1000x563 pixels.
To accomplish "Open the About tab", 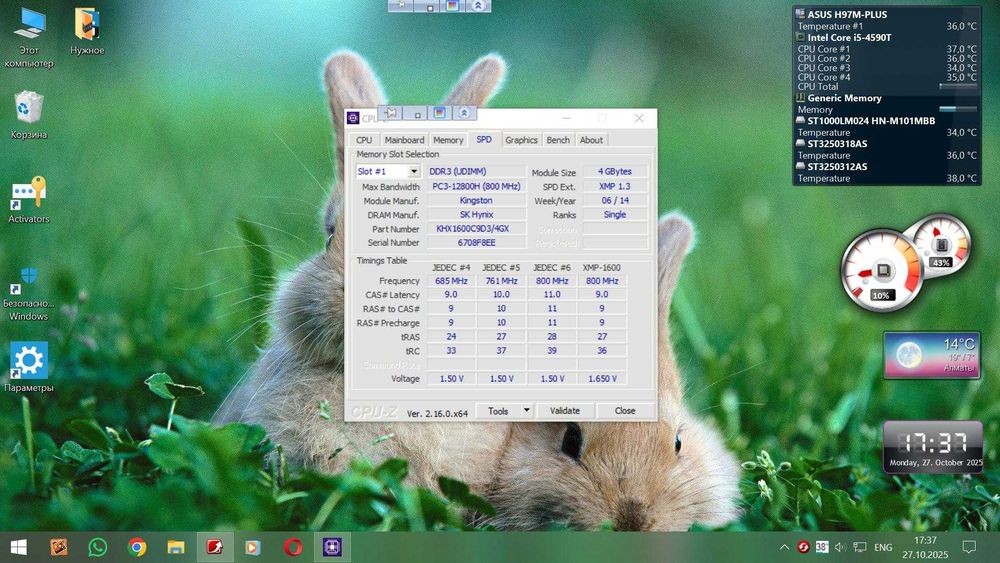I will tap(591, 140).
